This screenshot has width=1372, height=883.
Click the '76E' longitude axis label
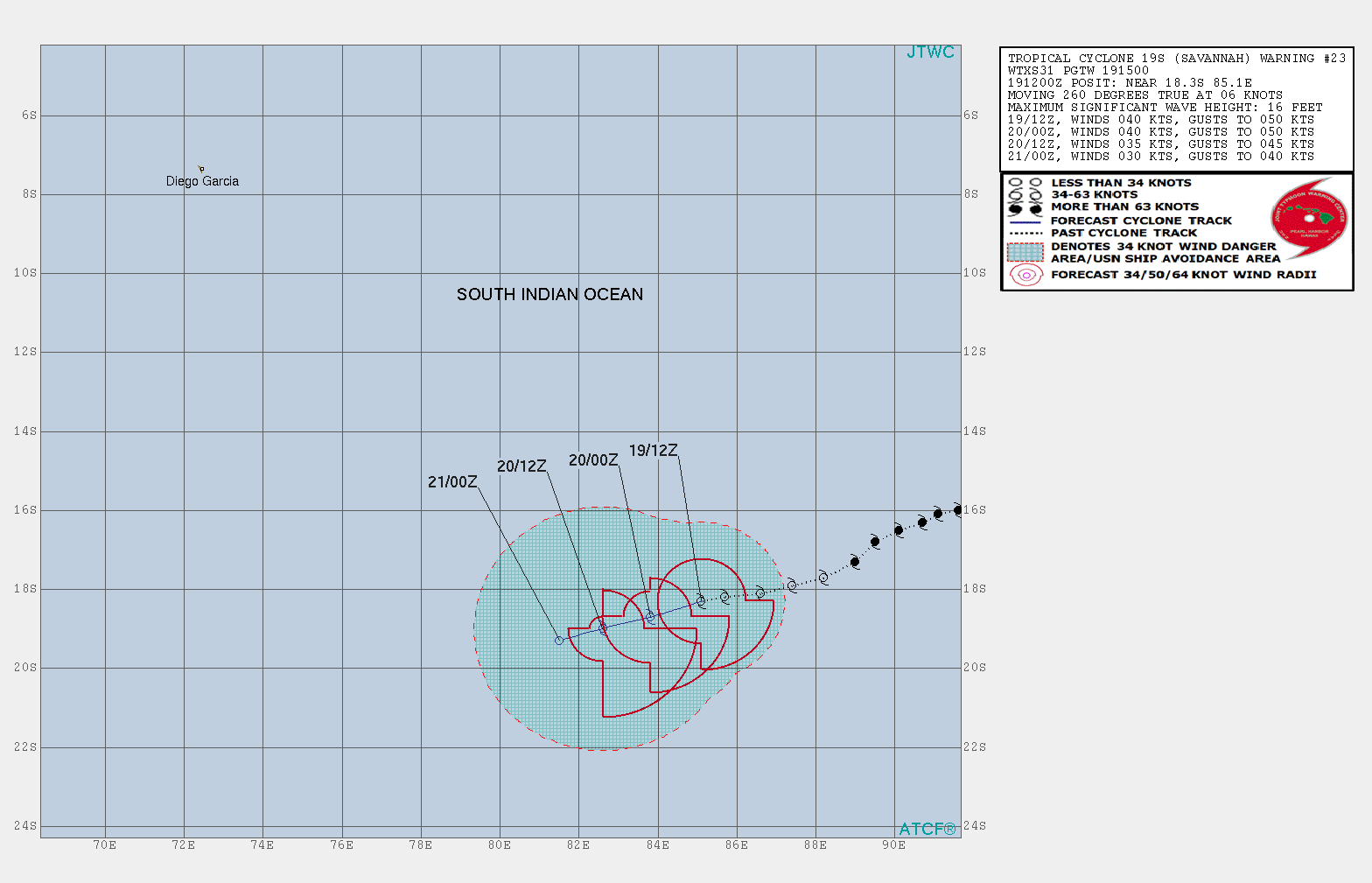pos(342,845)
